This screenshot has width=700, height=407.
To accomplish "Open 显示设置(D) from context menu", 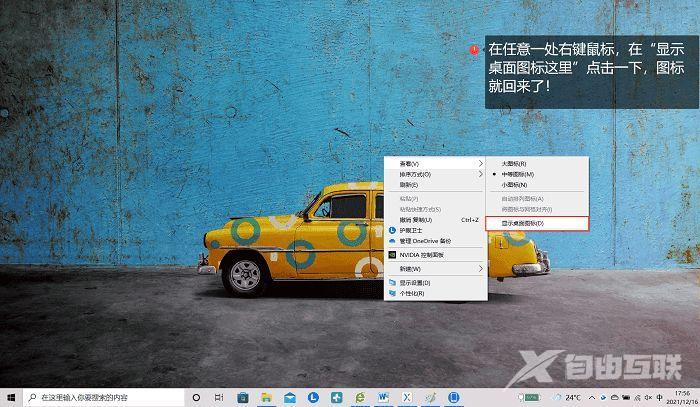I will coord(435,282).
